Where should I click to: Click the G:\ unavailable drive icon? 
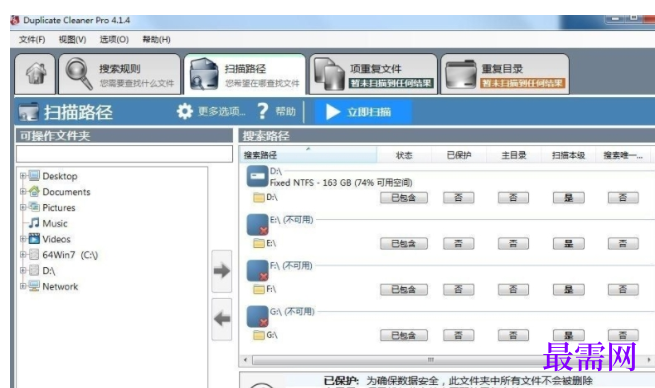(257, 316)
